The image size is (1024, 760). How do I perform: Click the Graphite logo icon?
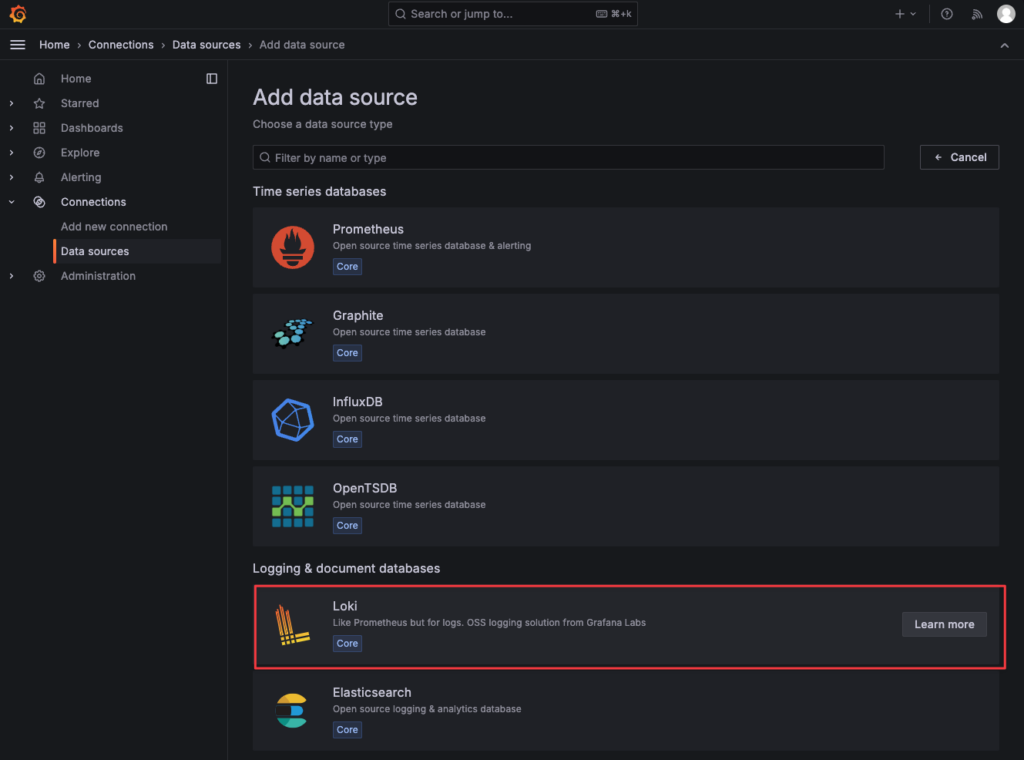tap(293, 334)
